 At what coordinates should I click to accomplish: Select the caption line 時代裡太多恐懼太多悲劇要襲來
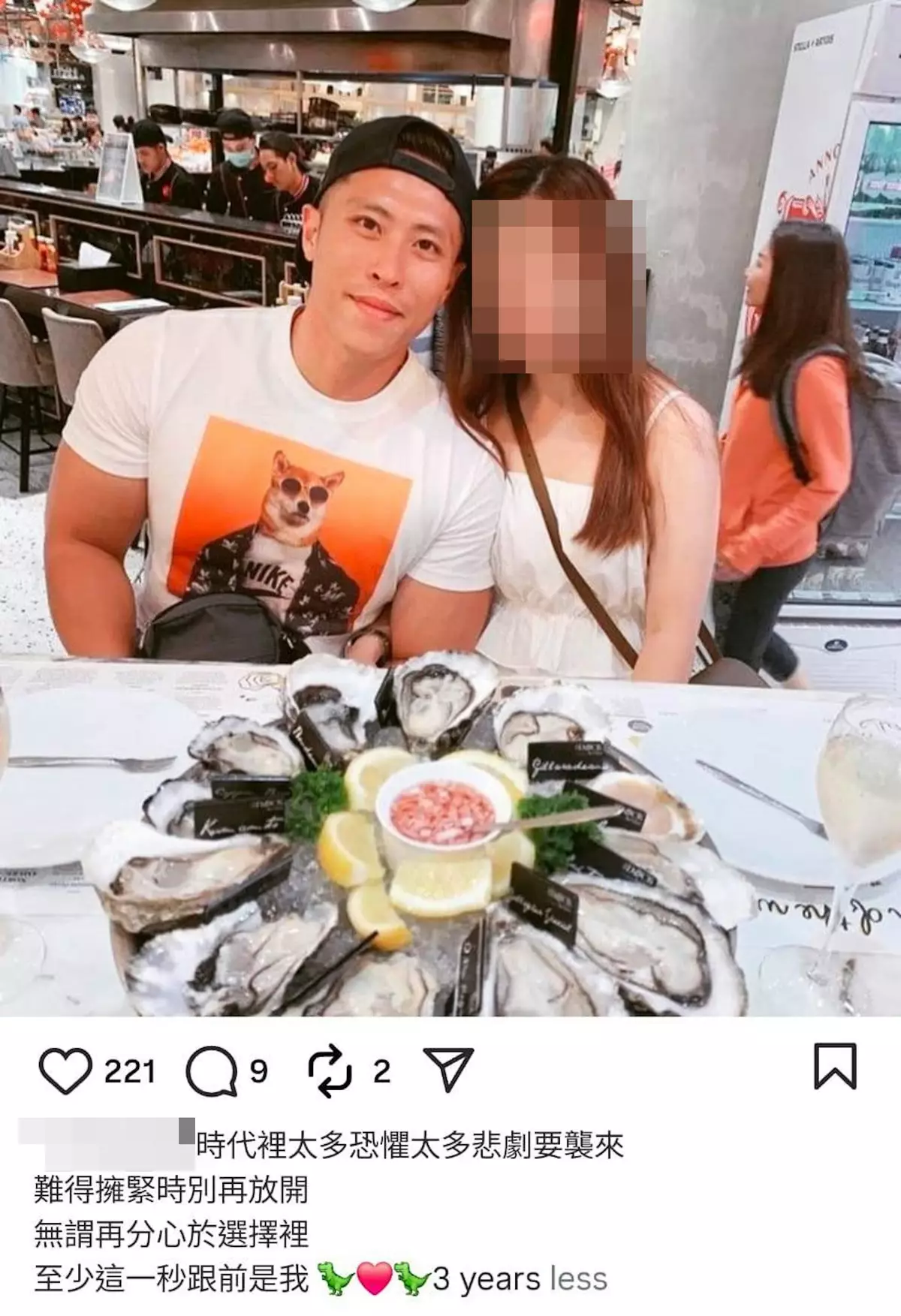pyautogui.click(x=410, y=1146)
